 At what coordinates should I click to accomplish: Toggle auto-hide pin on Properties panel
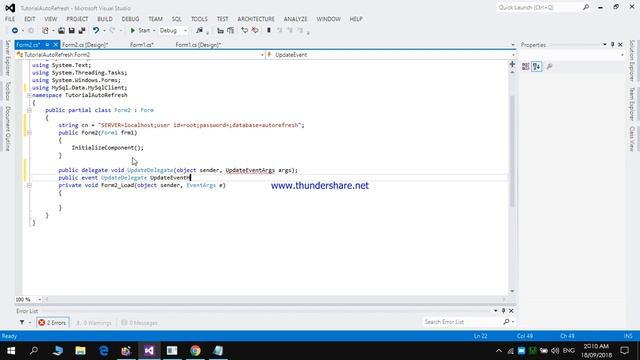click(x=612, y=44)
